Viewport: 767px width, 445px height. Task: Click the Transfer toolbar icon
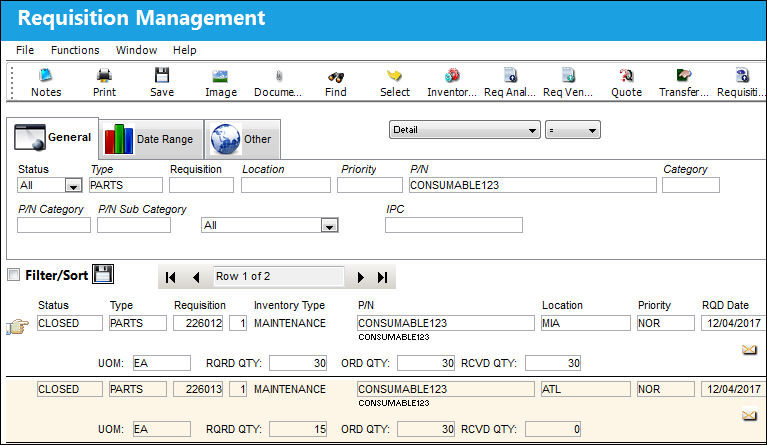click(683, 76)
